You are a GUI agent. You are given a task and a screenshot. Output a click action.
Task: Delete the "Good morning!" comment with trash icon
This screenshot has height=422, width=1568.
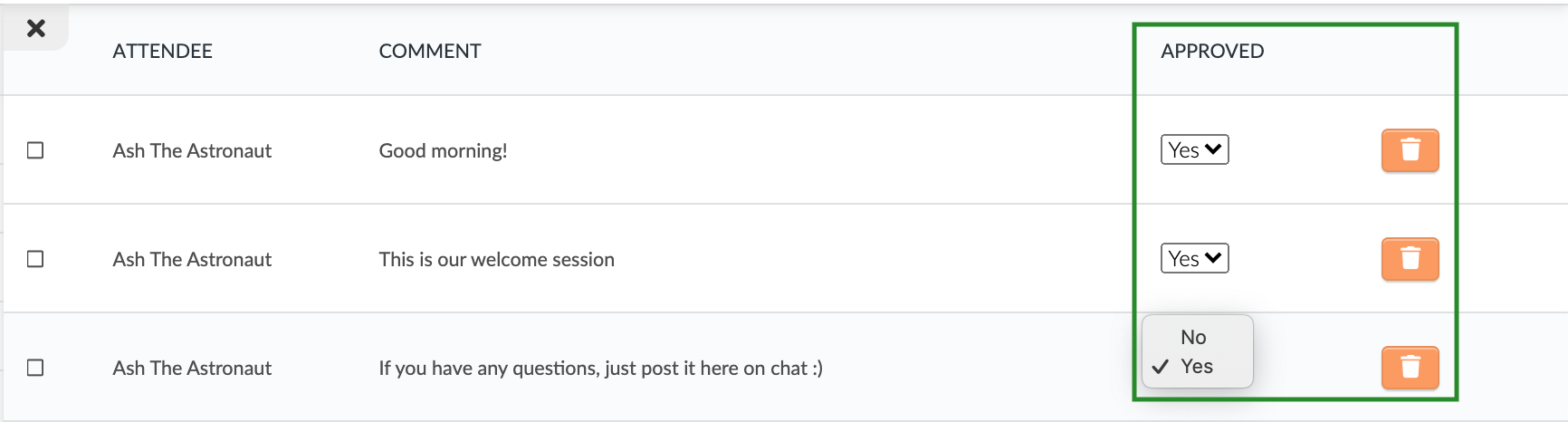click(x=1410, y=150)
